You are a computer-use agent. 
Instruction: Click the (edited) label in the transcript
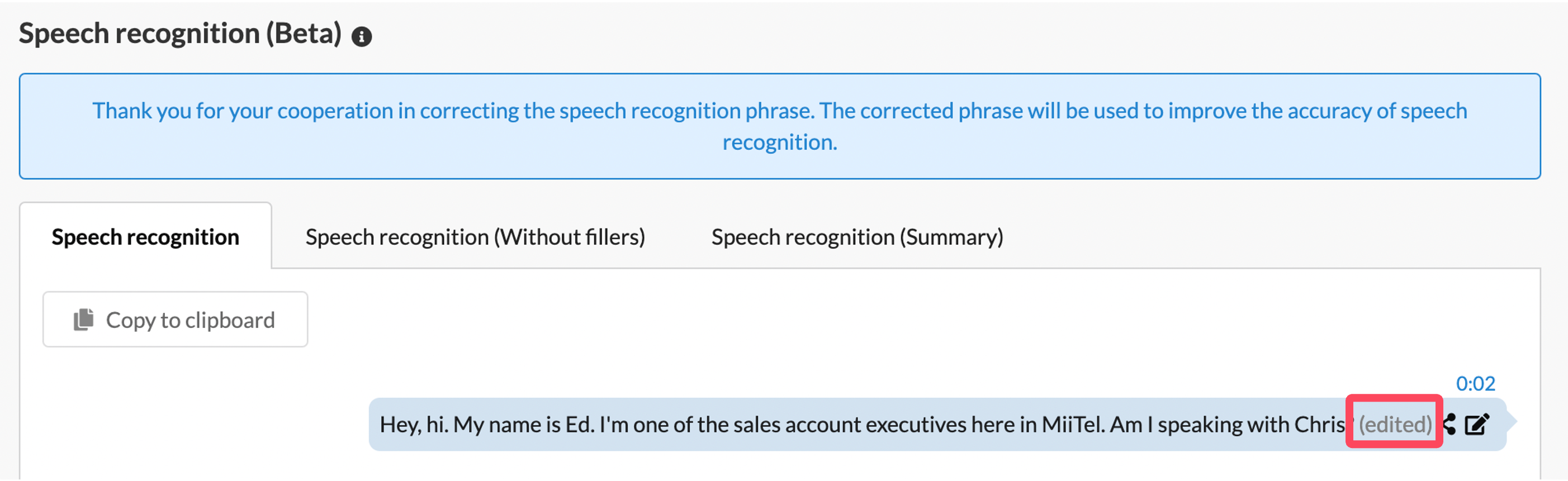point(1395,424)
